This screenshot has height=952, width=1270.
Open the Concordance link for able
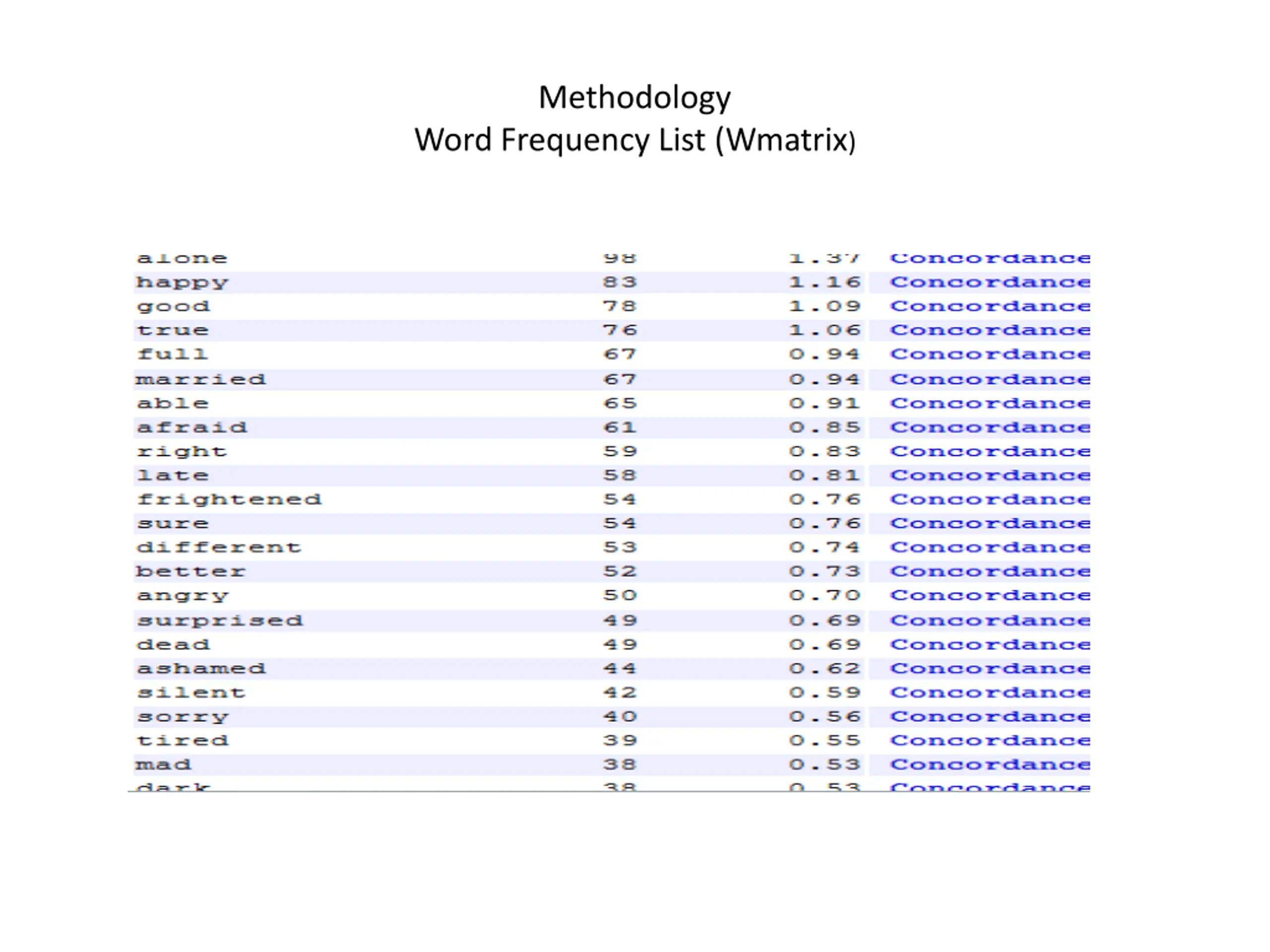[990, 404]
